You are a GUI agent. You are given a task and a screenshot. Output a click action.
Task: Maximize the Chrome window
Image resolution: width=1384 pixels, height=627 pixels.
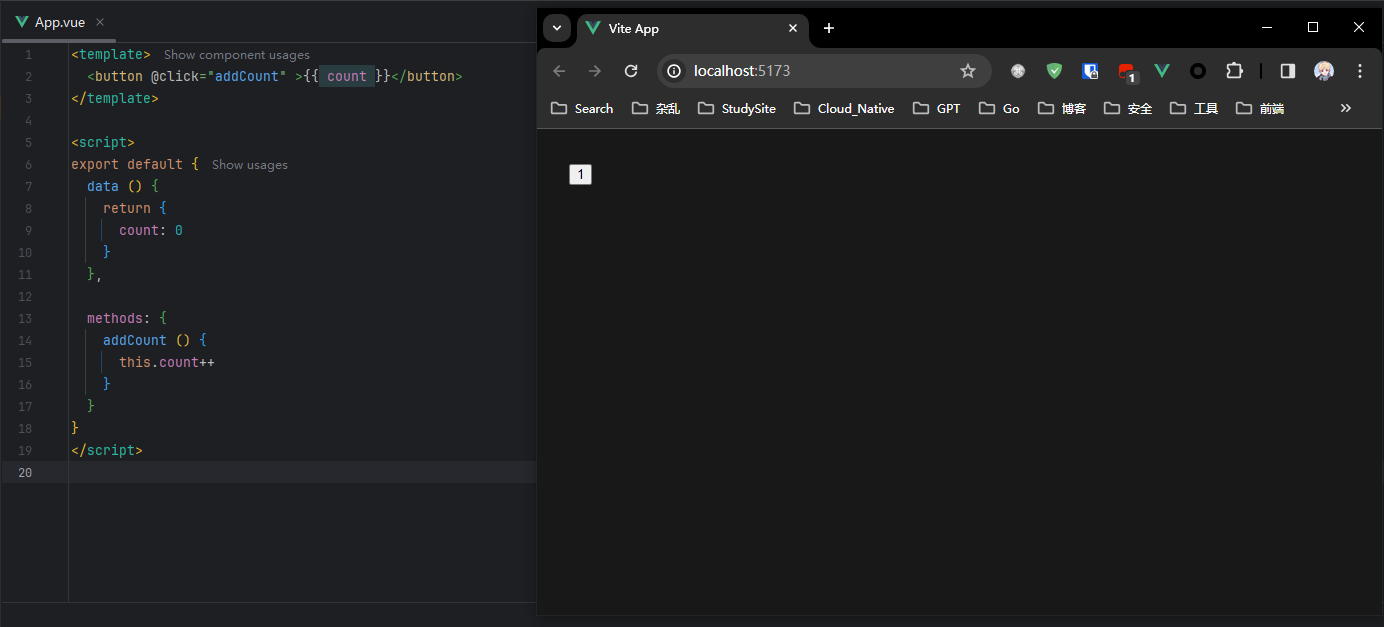[1313, 28]
